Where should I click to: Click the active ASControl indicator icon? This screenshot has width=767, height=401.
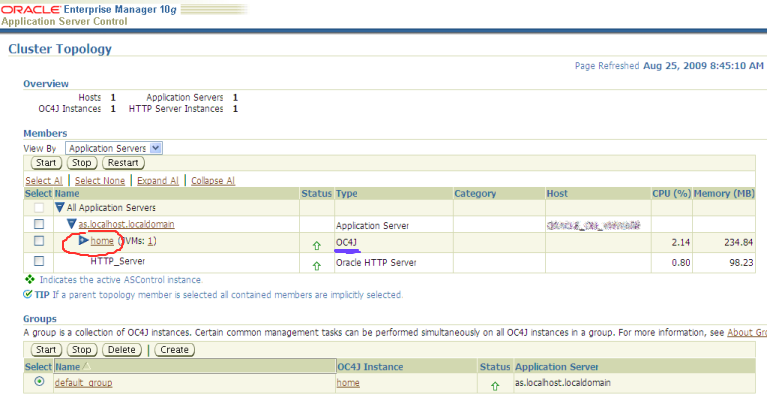click(x=29, y=279)
